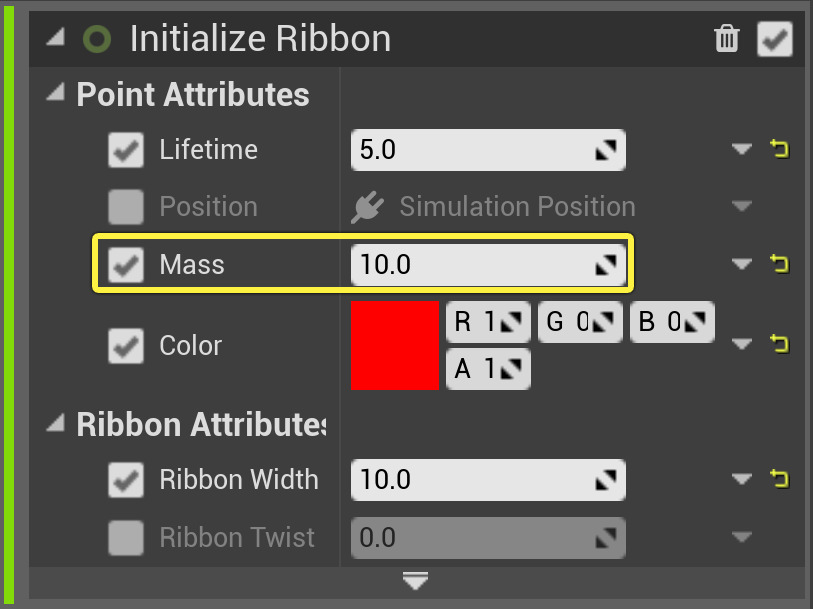Open the Mass value dropdown arrow
This screenshot has height=609, width=813.
coord(741,264)
